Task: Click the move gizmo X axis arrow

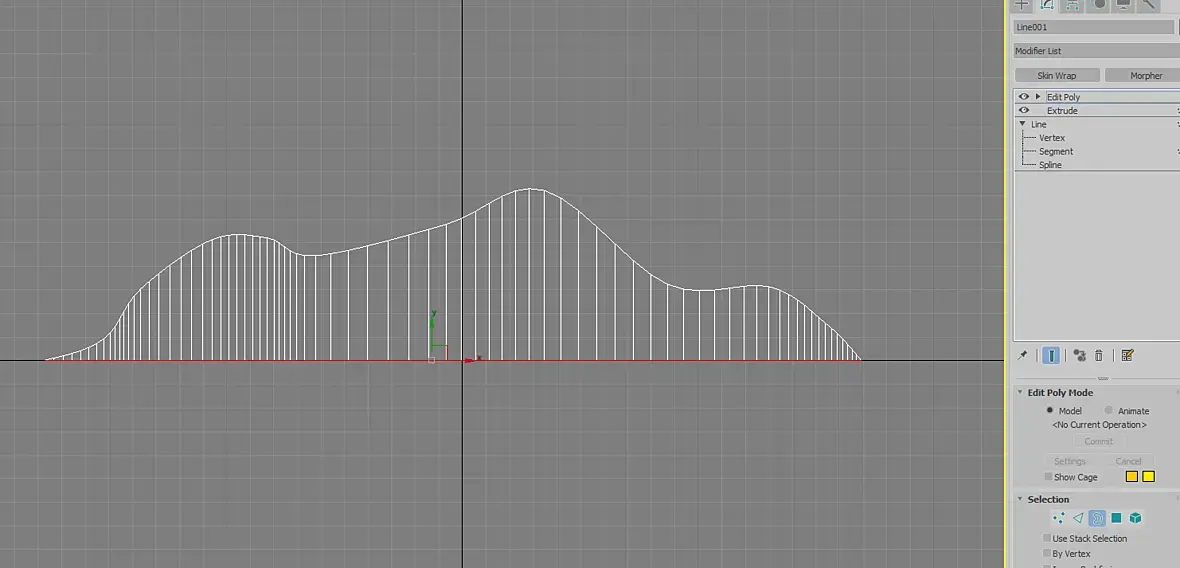Action: click(x=472, y=360)
